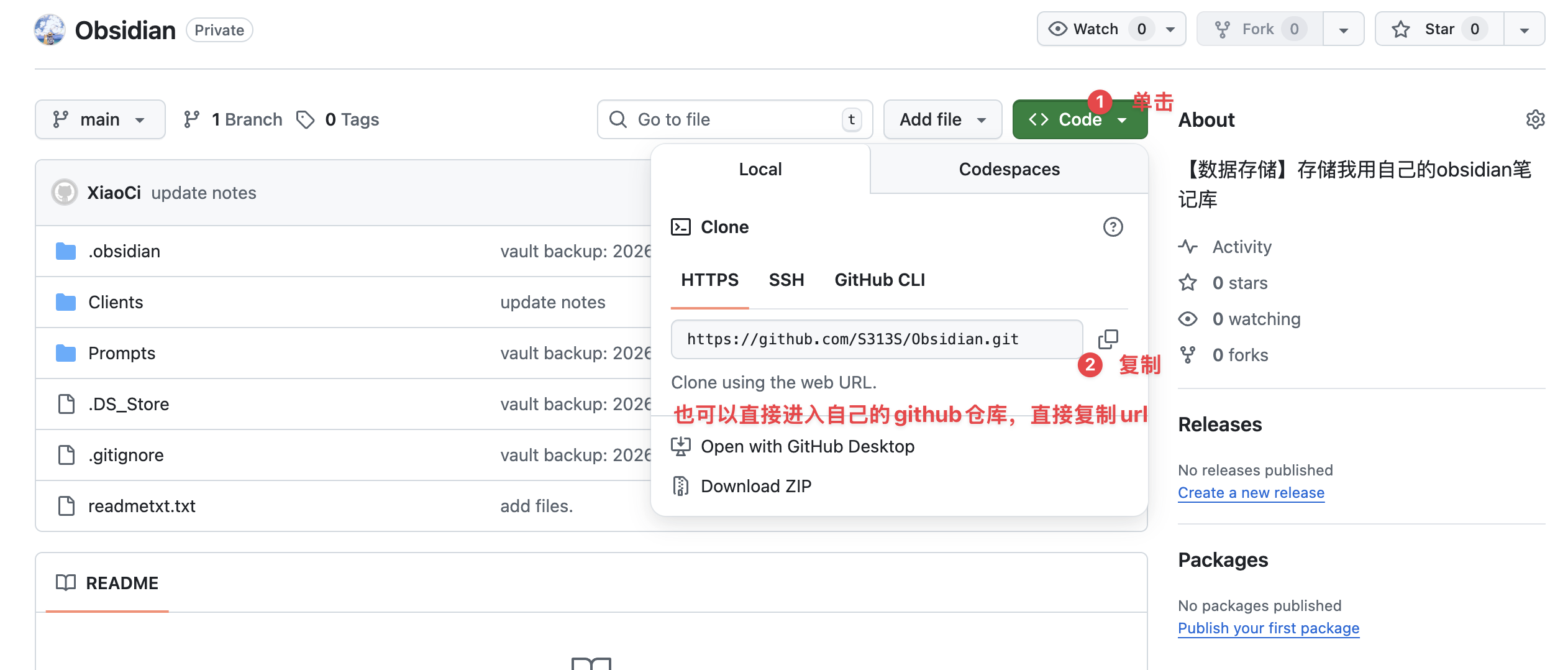
Task: Open the .DS_Store file
Action: (x=129, y=404)
